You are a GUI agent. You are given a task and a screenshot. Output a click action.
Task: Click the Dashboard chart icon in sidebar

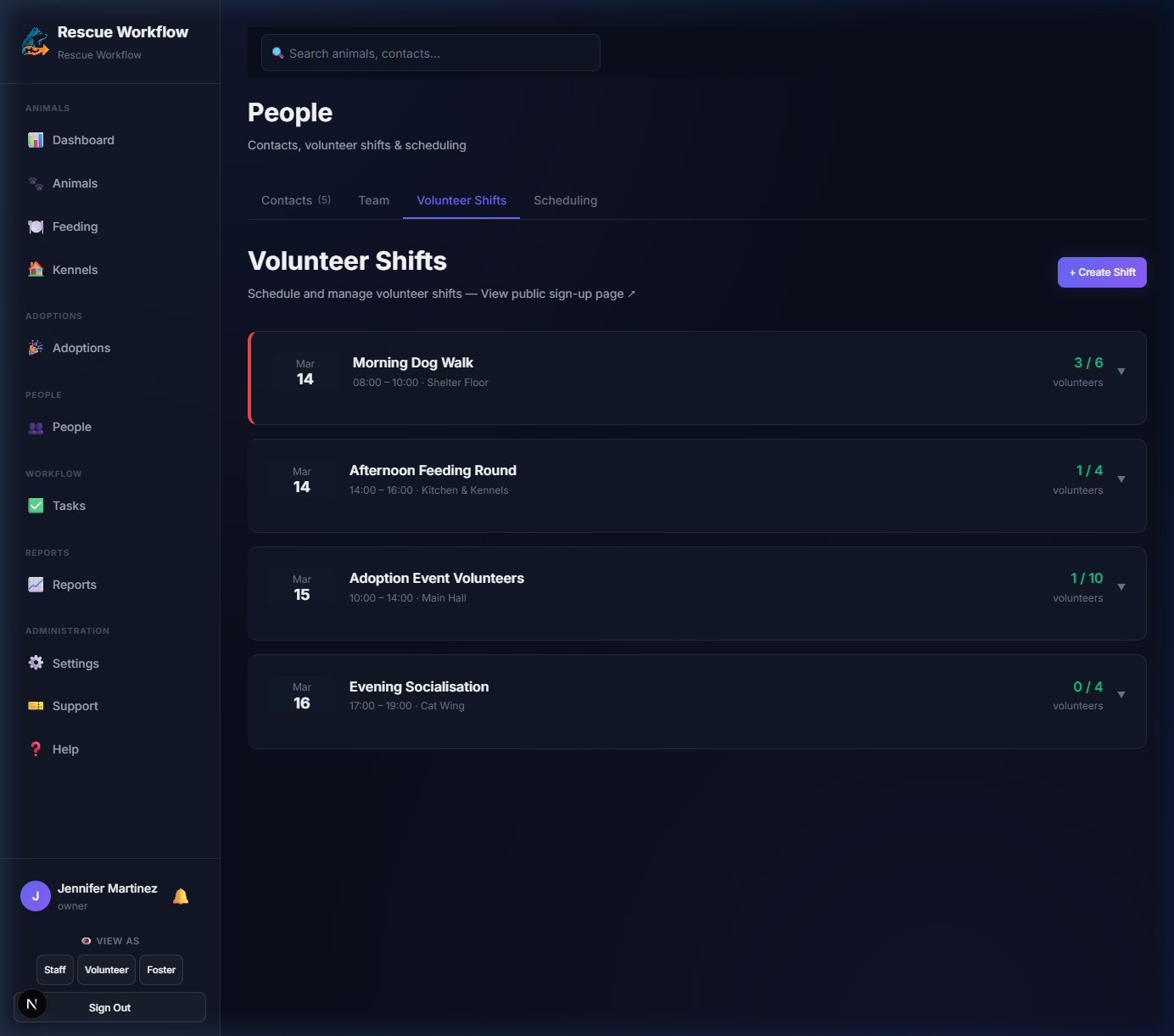[36, 140]
